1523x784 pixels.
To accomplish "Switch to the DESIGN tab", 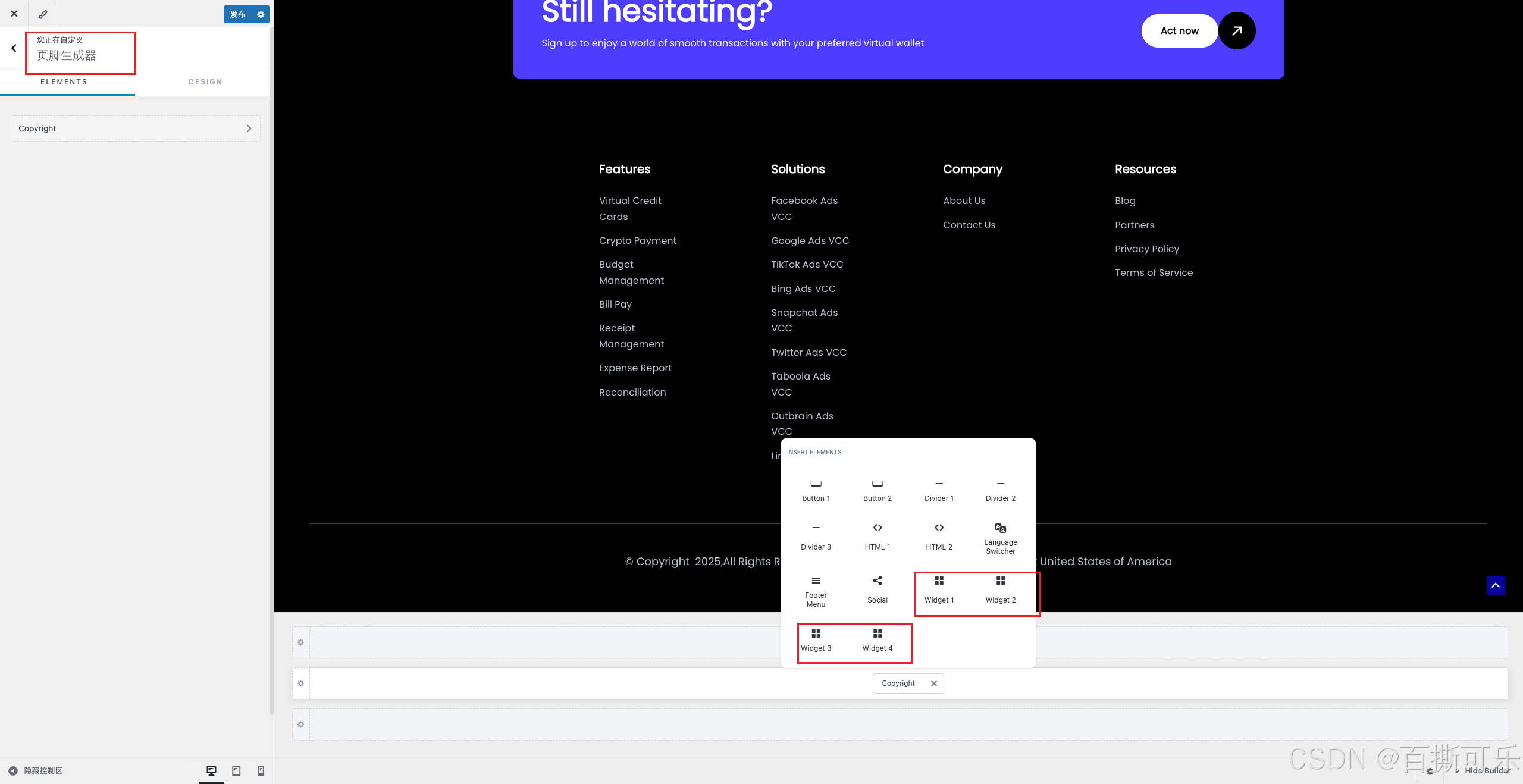I will click(x=205, y=82).
